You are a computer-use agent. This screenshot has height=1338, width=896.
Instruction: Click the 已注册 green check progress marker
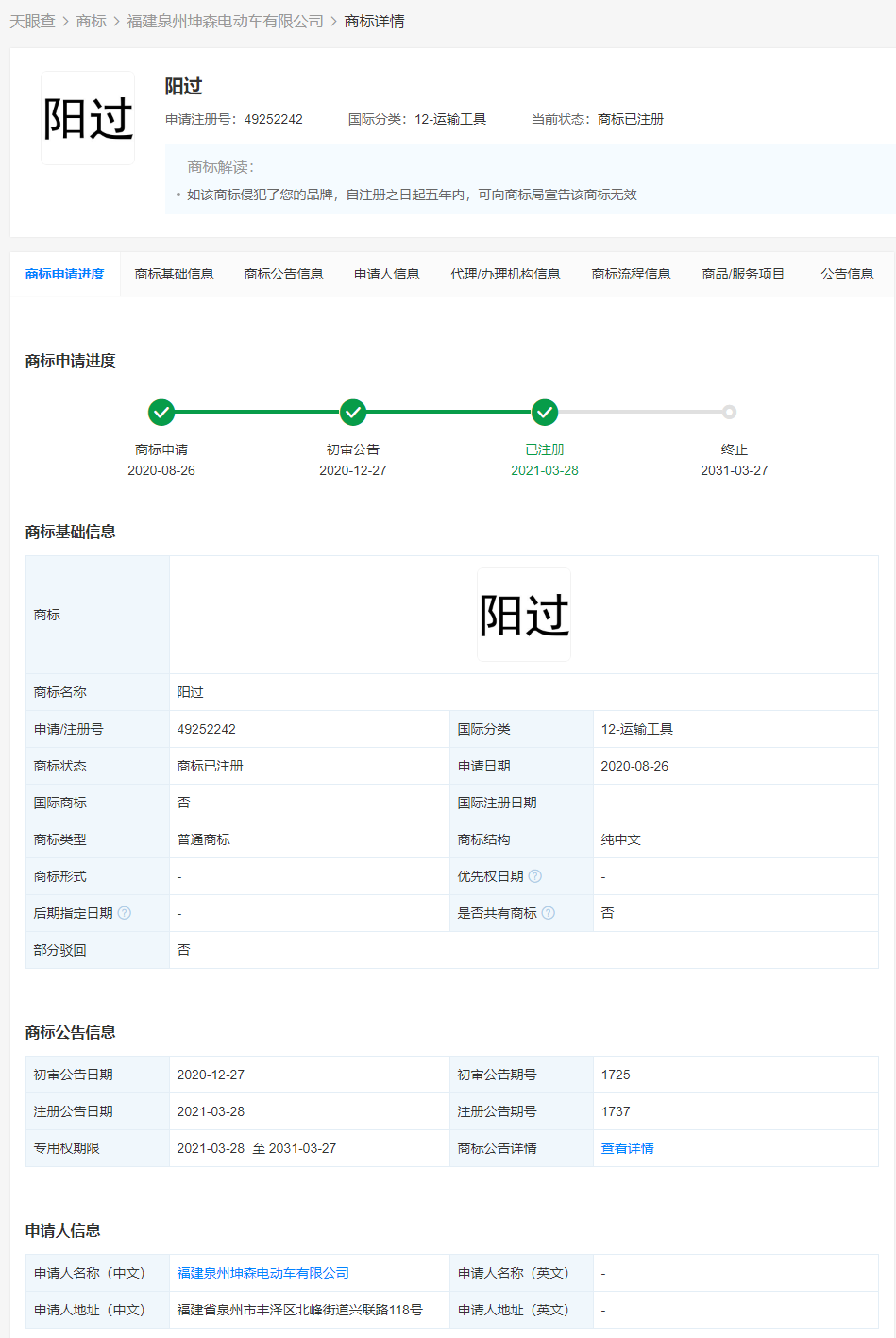545,413
